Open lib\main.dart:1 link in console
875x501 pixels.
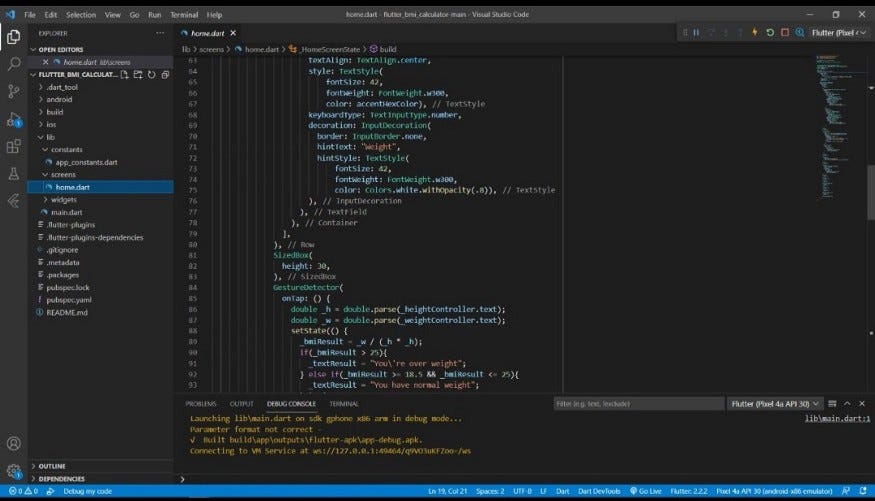point(837,418)
